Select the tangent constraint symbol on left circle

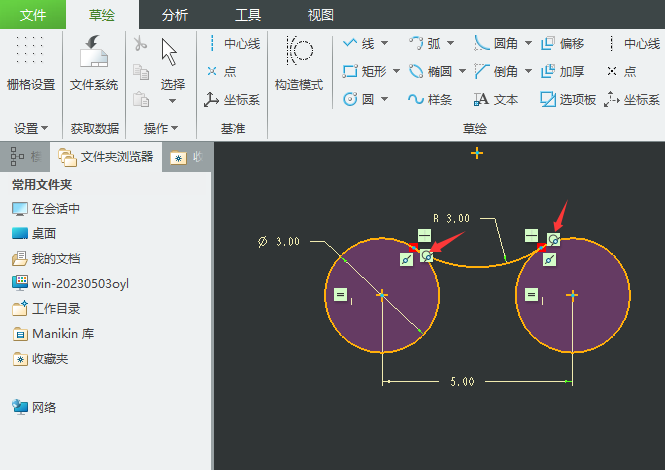427,256
